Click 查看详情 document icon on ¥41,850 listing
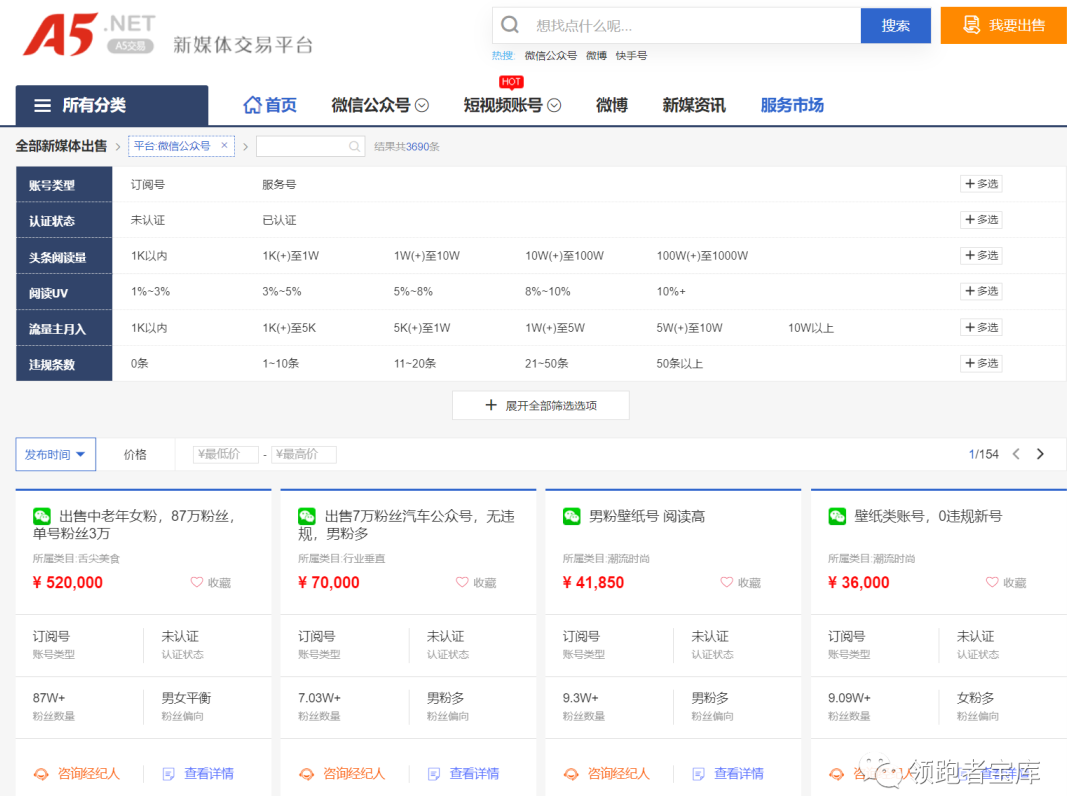The image size is (1067, 796). coord(699,773)
